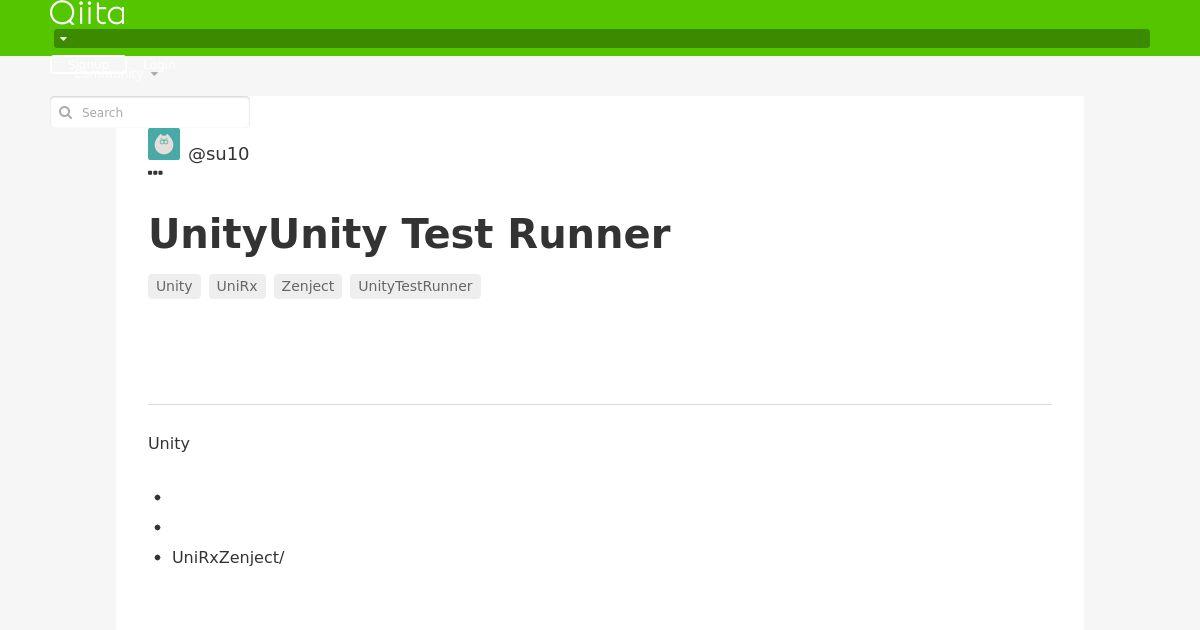Click the 'Unity' paragraph text

(169, 443)
